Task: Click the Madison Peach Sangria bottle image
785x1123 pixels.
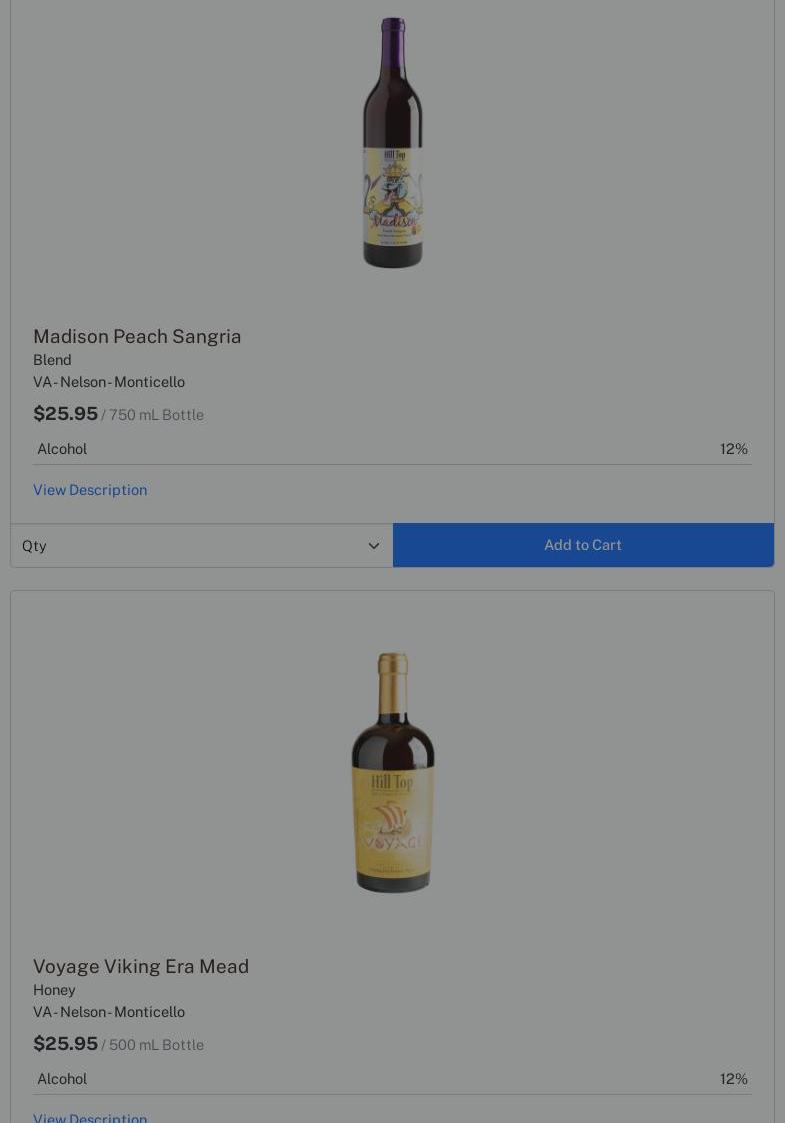Action: point(392,143)
